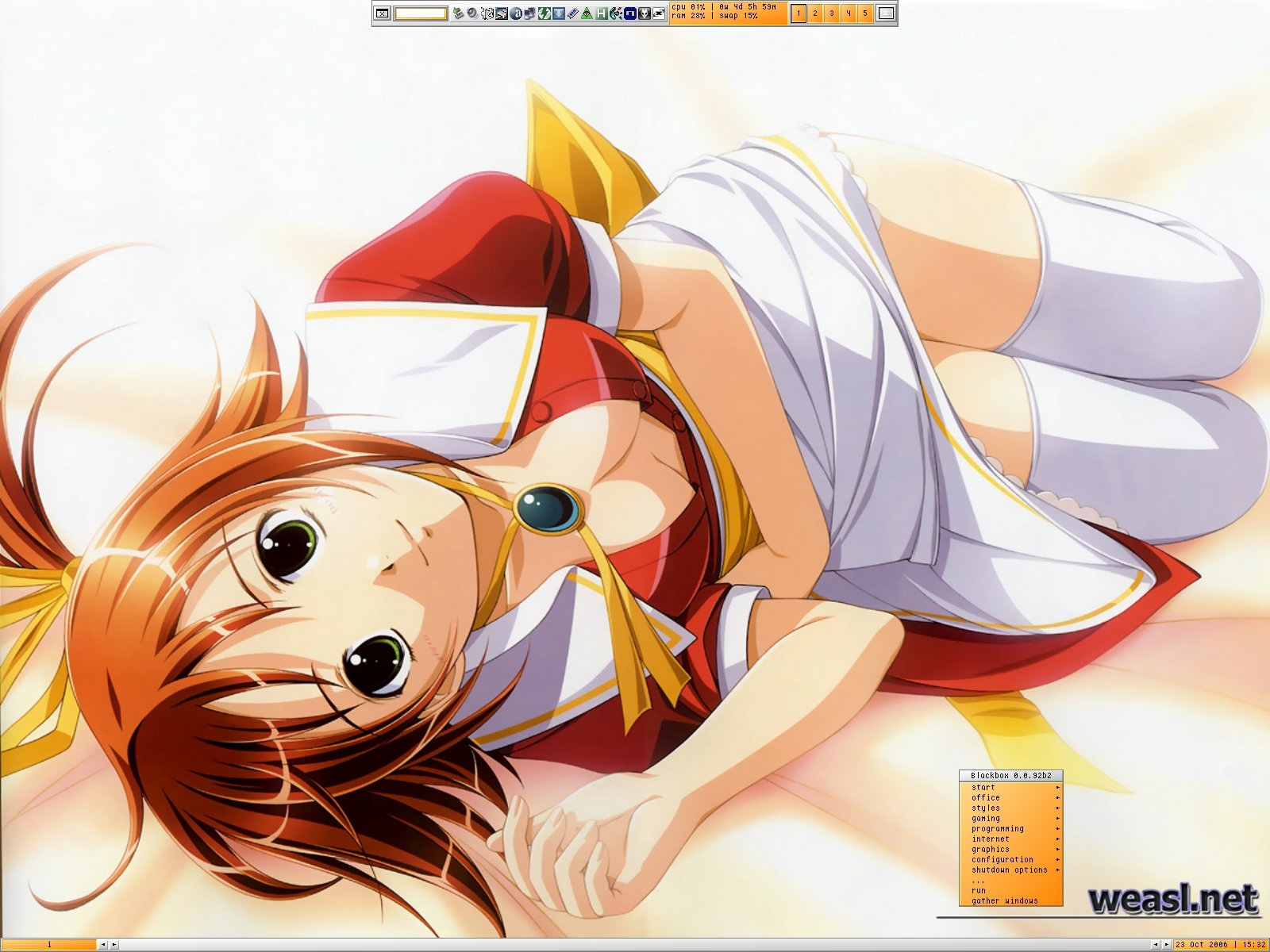This screenshot has height=952, width=1270.
Task: Launch the green 'H' icon
Action: (602, 13)
